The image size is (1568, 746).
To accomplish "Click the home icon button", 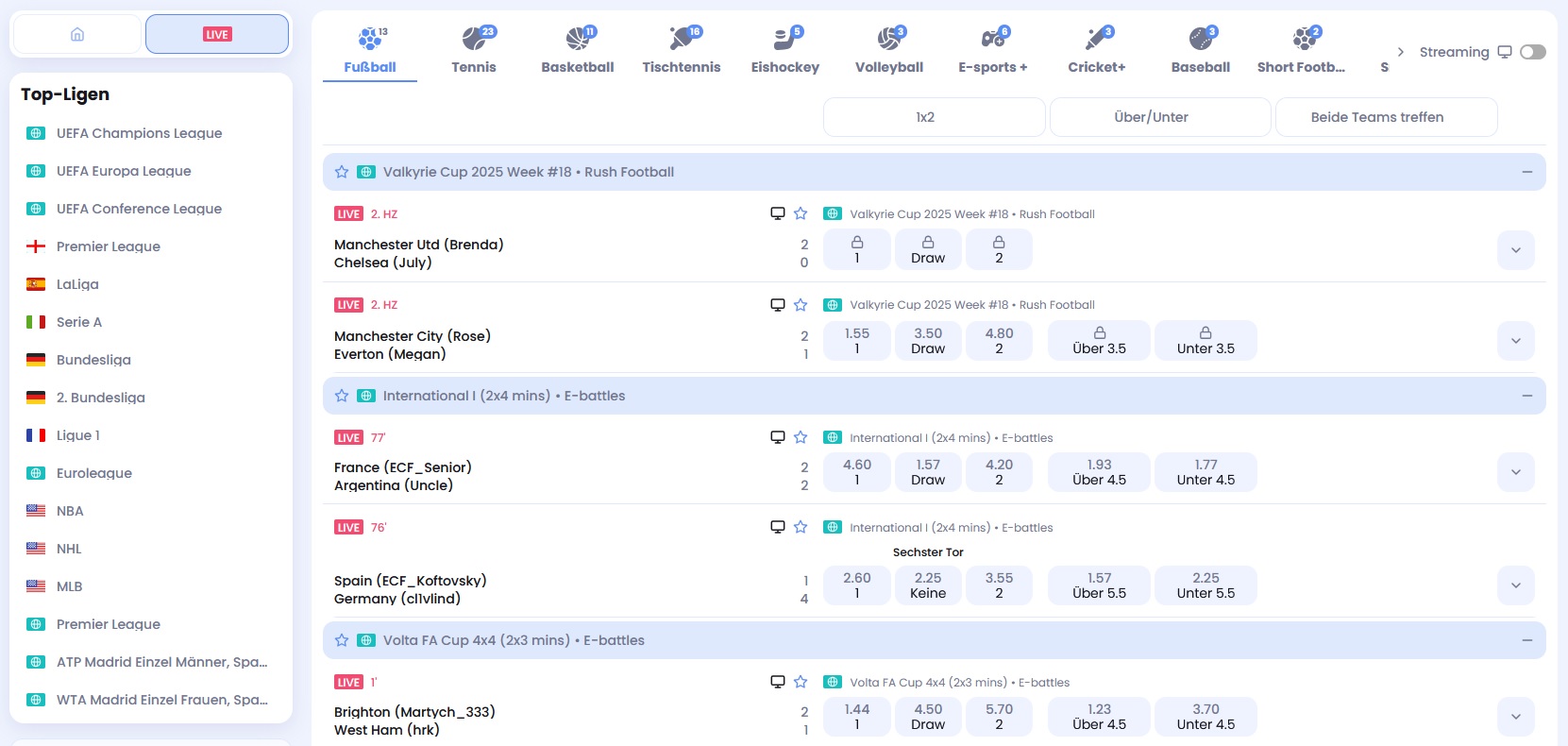I will (x=77, y=34).
